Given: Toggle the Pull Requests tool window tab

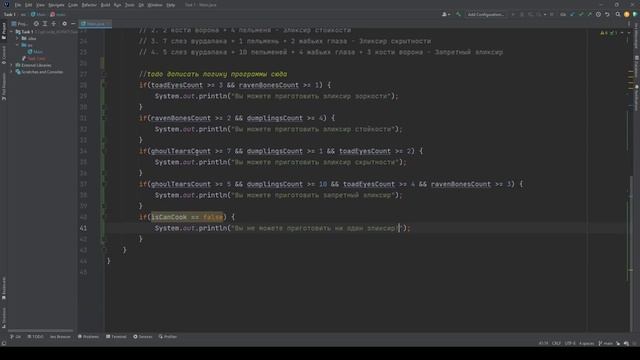Looking at the screenshot, I should 4,87.
